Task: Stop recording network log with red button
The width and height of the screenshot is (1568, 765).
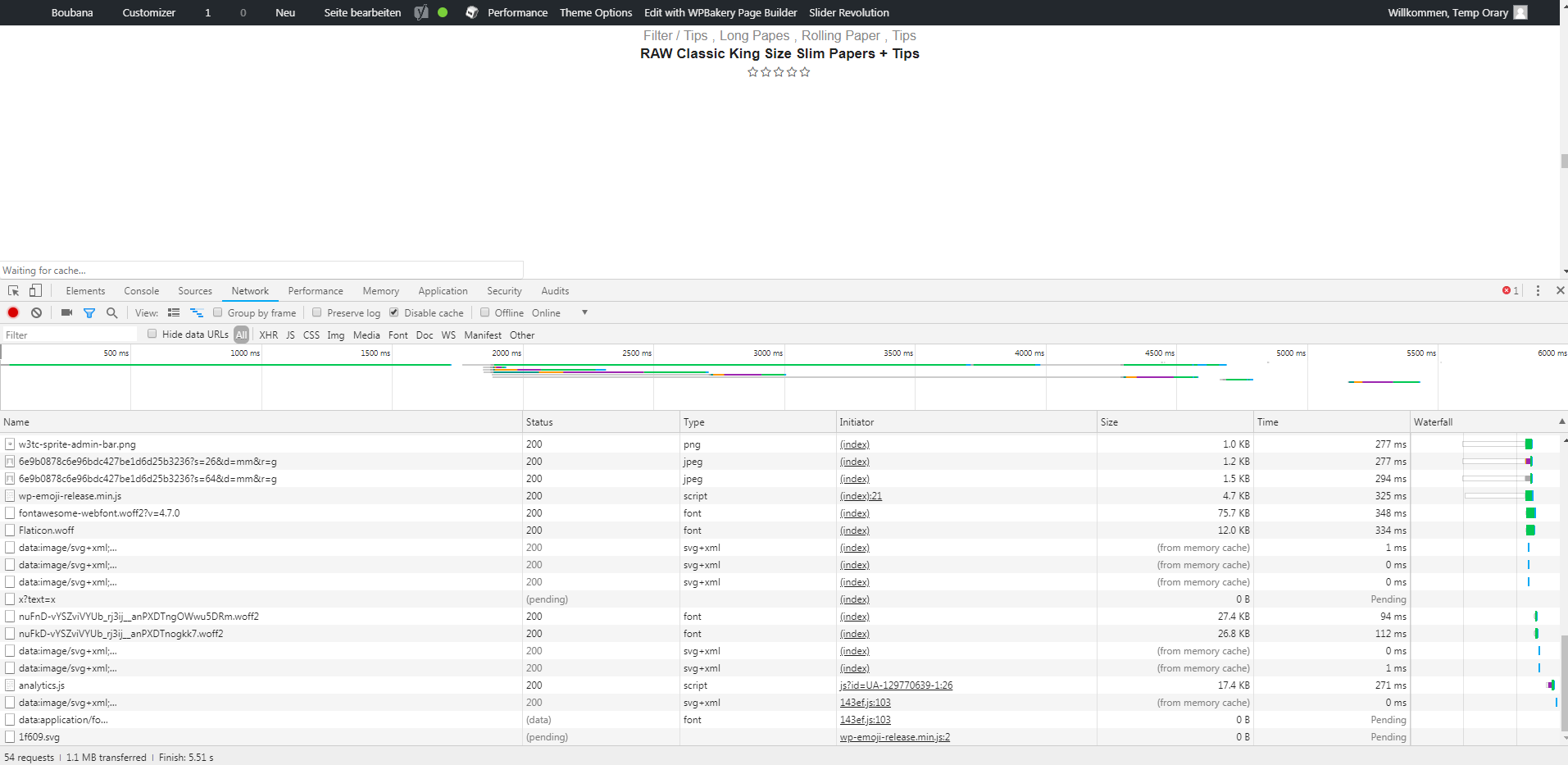Action: coord(13,312)
